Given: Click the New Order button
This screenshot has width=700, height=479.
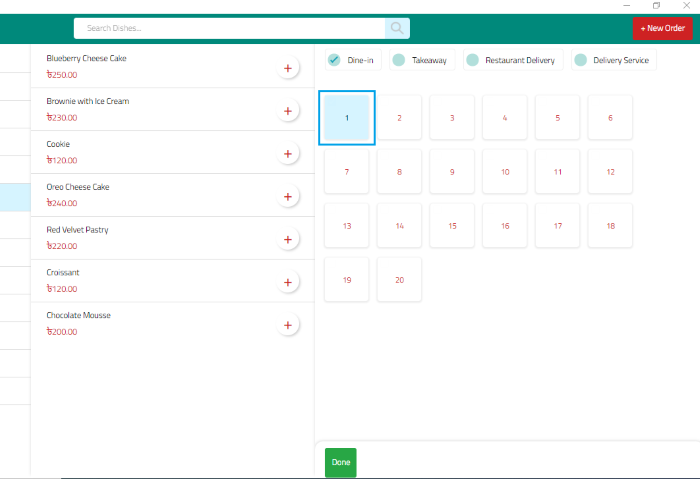Looking at the screenshot, I should [662, 28].
